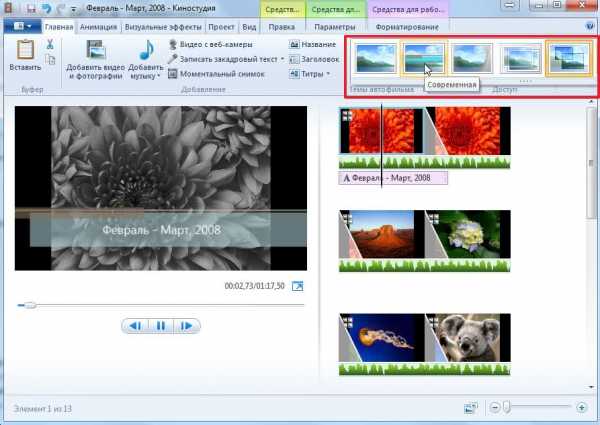Click the timeline zoom slider handle
Image resolution: width=600 pixels, height=425 pixels.
coord(507,407)
